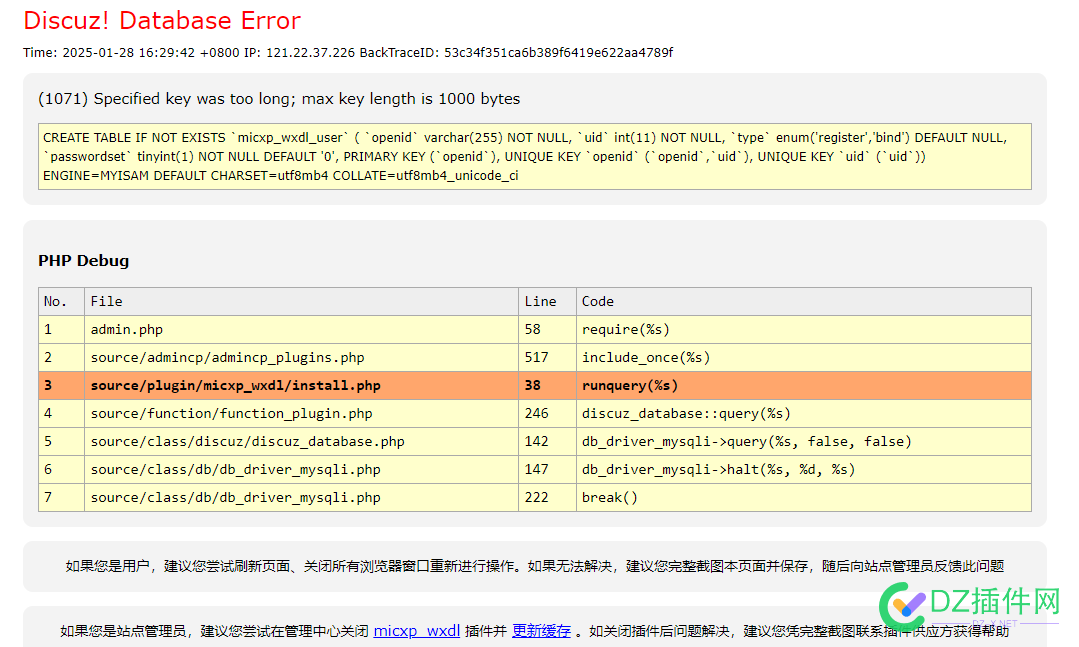Click the PHP Debug heading

tap(83, 261)
